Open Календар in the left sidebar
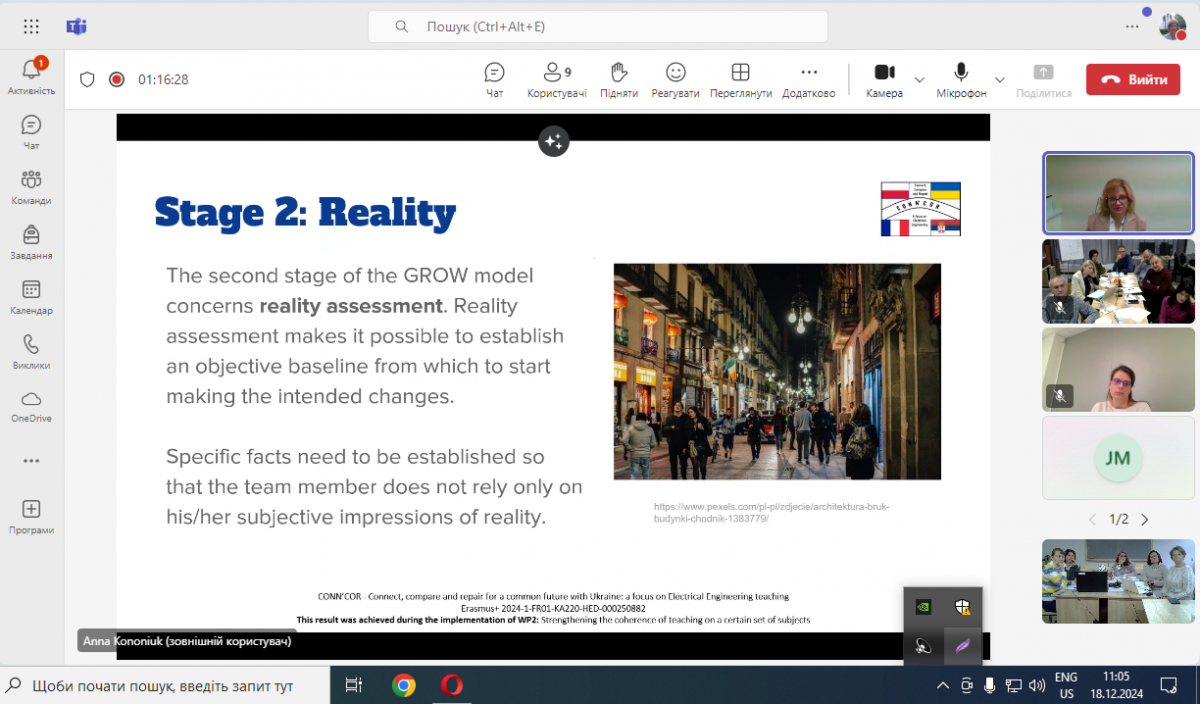Screen dimensions: 1200x704 (x=31, y=296)
